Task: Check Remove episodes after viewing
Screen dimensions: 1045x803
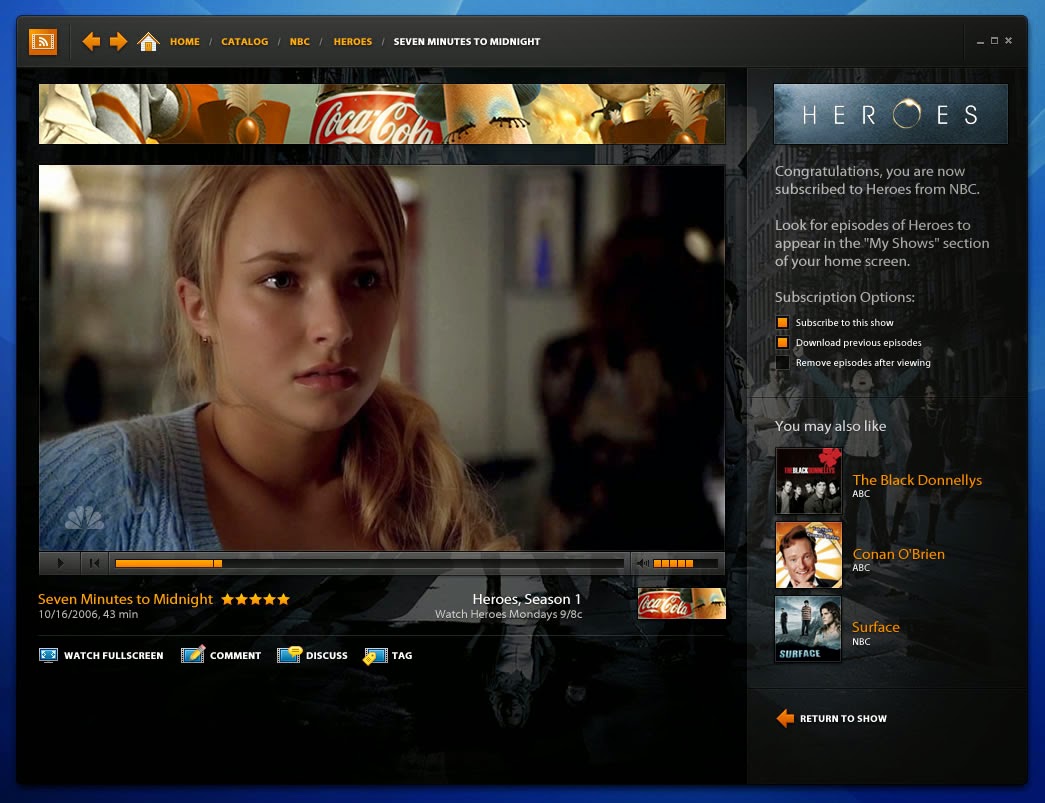Action: [x=782, y=363]
